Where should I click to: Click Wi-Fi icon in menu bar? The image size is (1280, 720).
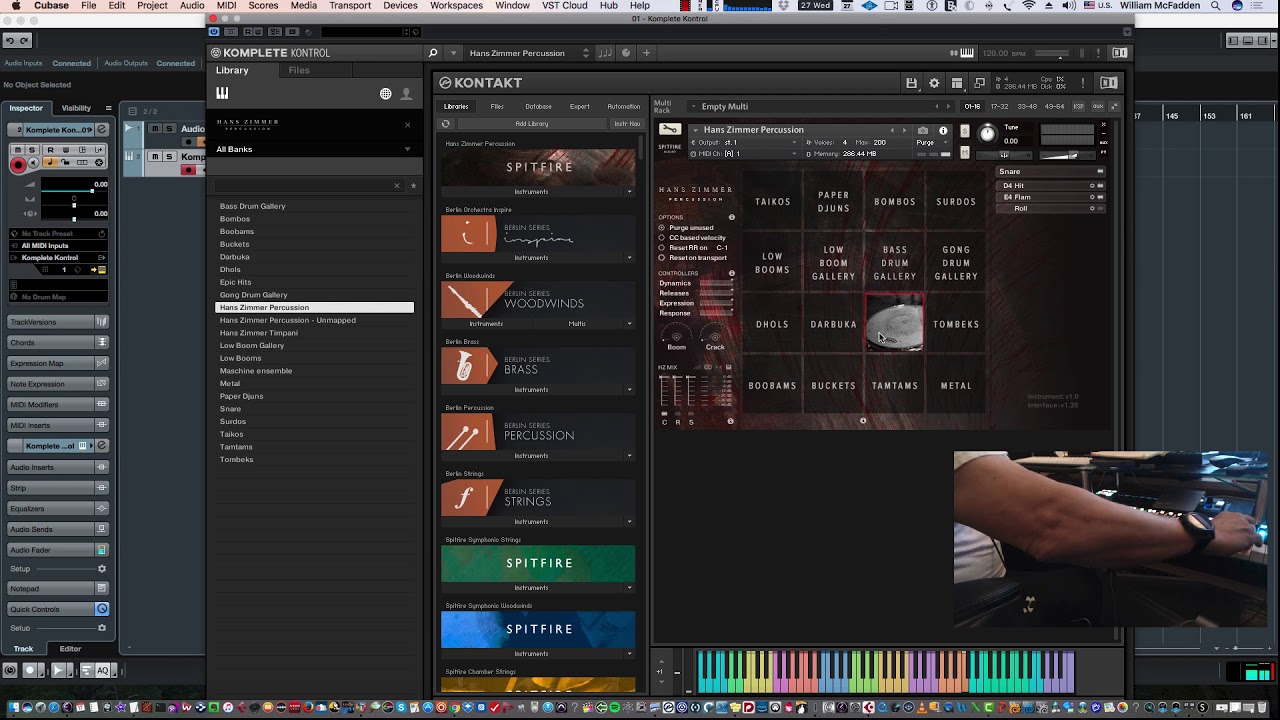[1029, 6]
